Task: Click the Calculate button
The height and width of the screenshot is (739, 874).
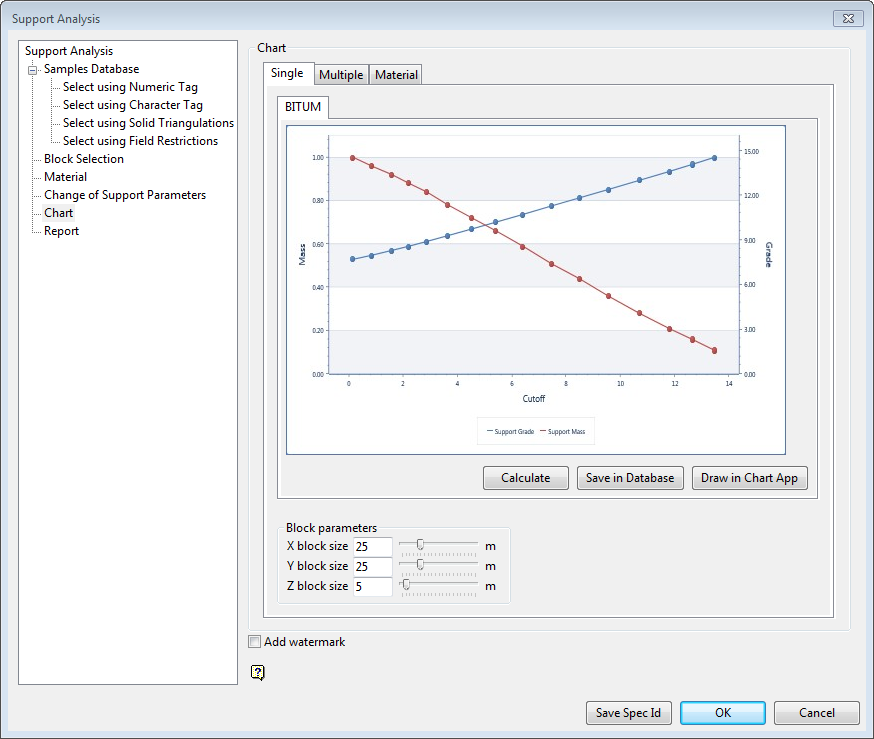Action: (x=526, y=478)
